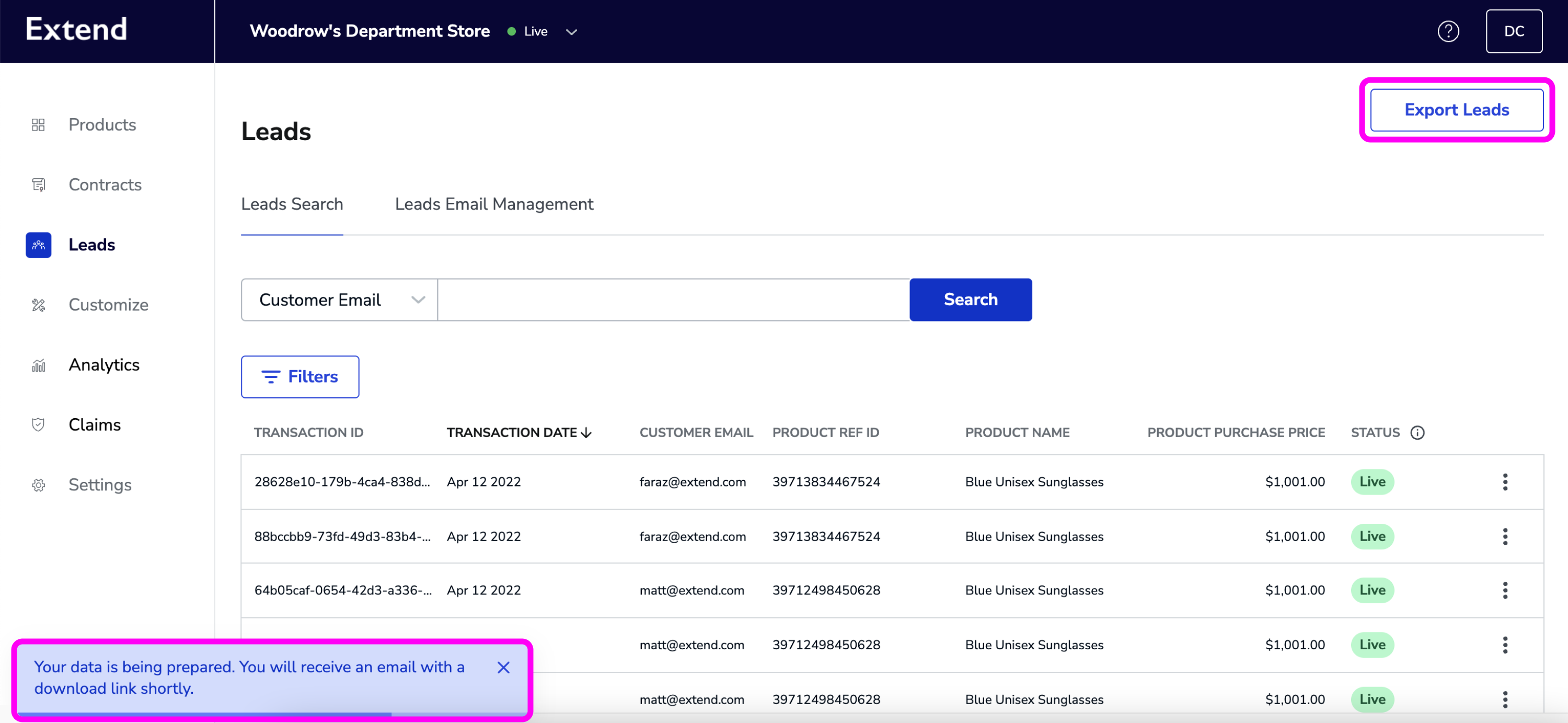Click the Product Purchase Price column header

click(1236, 433)
